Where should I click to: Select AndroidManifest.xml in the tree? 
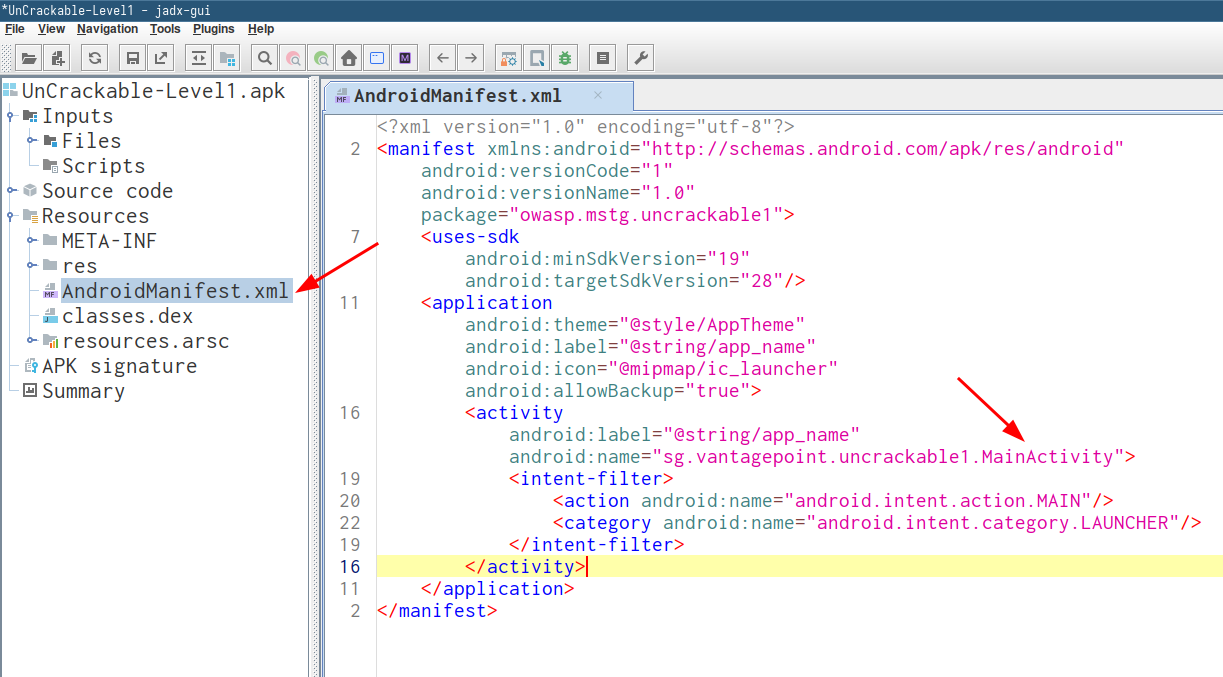click(x=175, y=291)
